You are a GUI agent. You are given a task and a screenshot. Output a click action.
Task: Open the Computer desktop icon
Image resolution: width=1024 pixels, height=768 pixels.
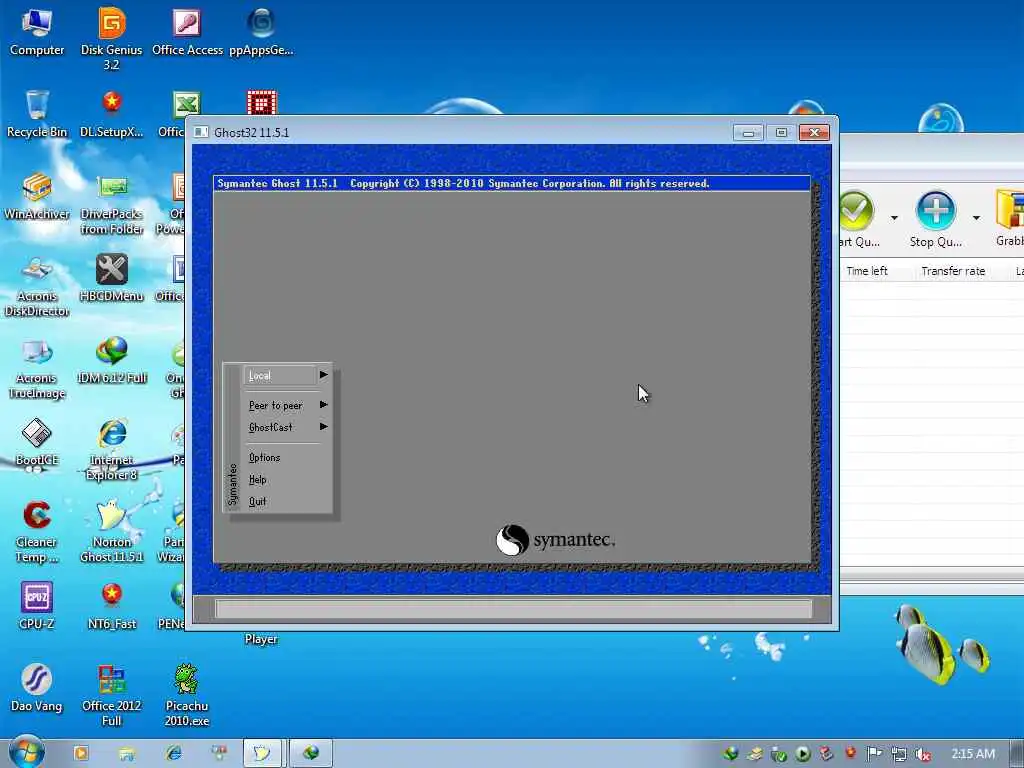37,31
